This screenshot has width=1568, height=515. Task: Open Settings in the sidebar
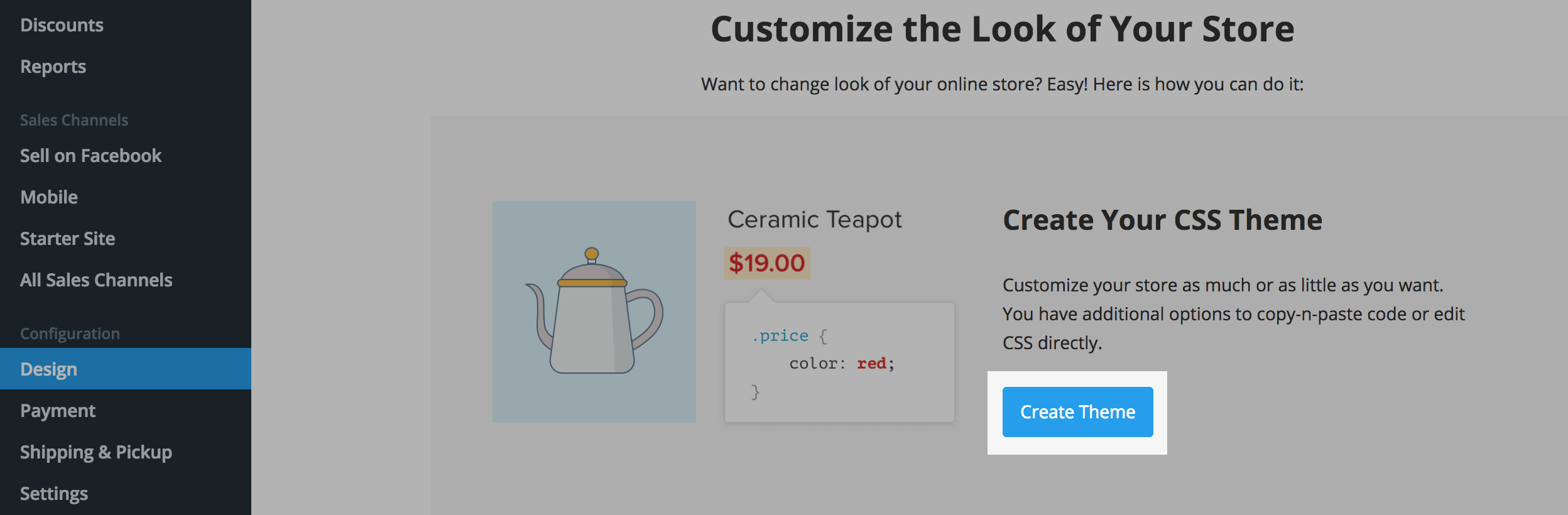[54, 494]
